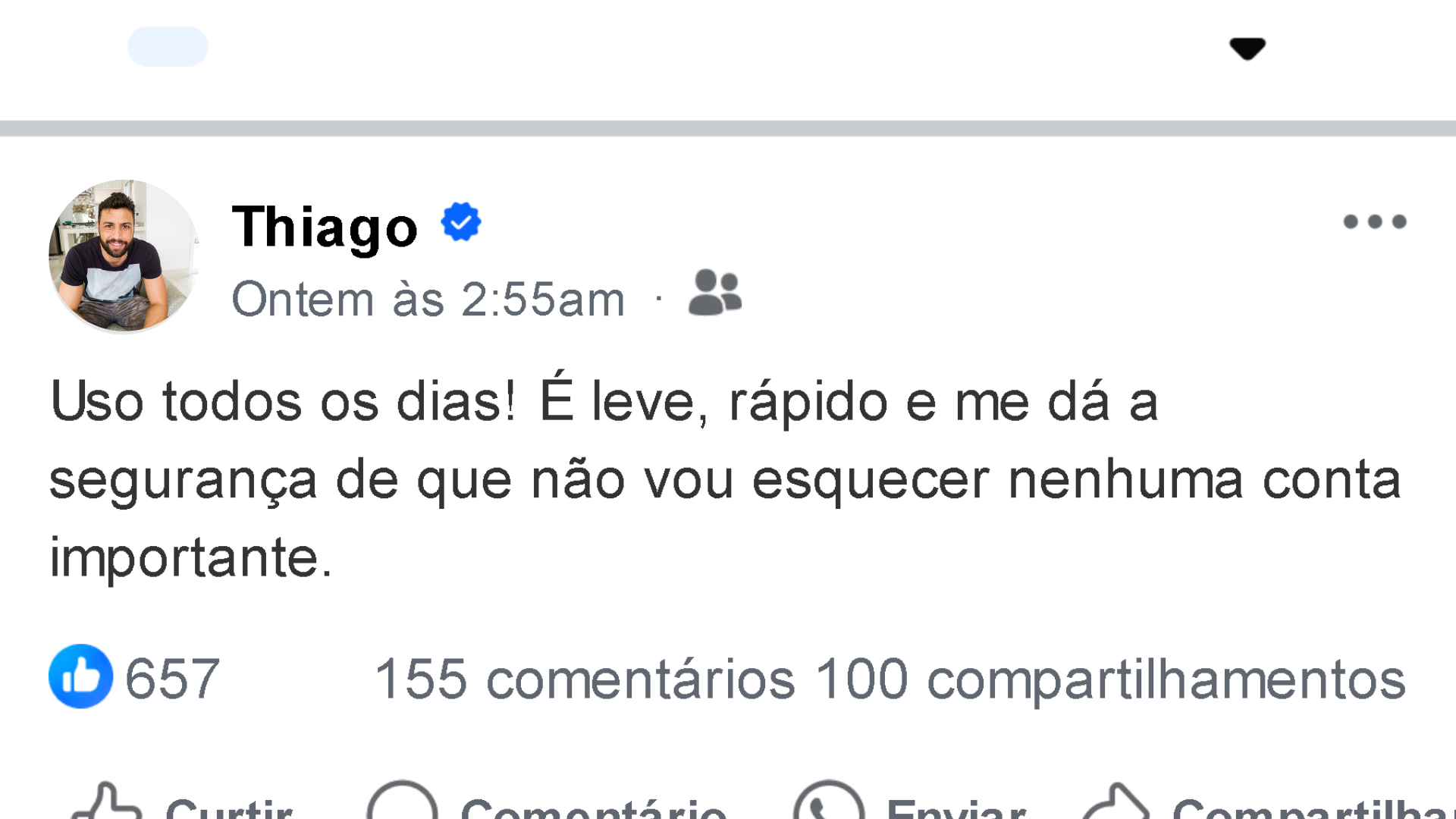
Task: Click the timestamp Ontem às 2:55am
Action: [x=428, y=299]
